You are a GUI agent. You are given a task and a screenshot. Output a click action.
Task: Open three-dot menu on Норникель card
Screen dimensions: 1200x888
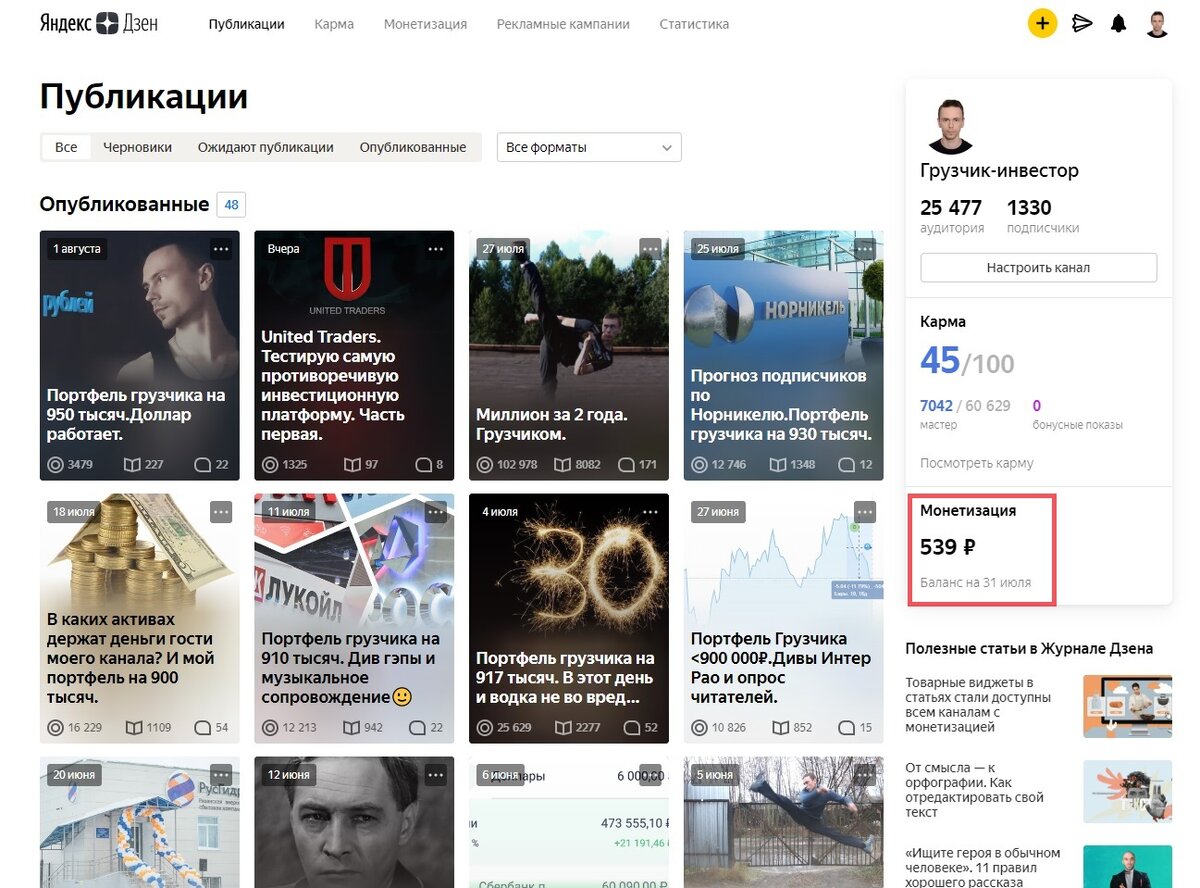point(865,248)
